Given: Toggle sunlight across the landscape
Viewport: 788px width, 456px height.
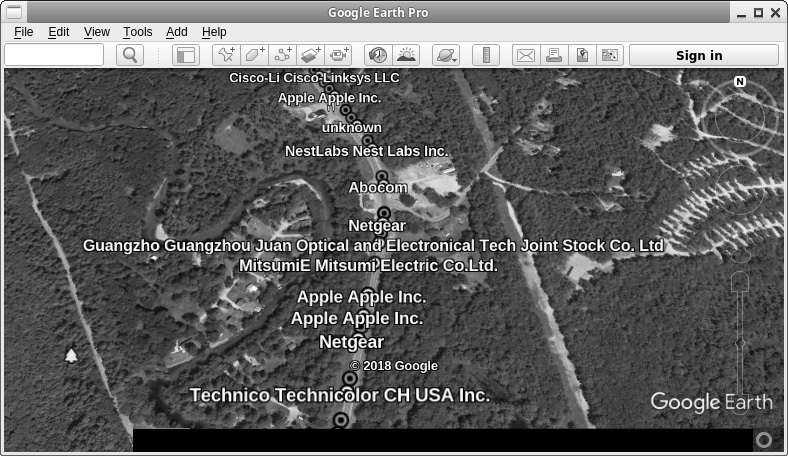Looking at the screenshot, I should point(406,55).
